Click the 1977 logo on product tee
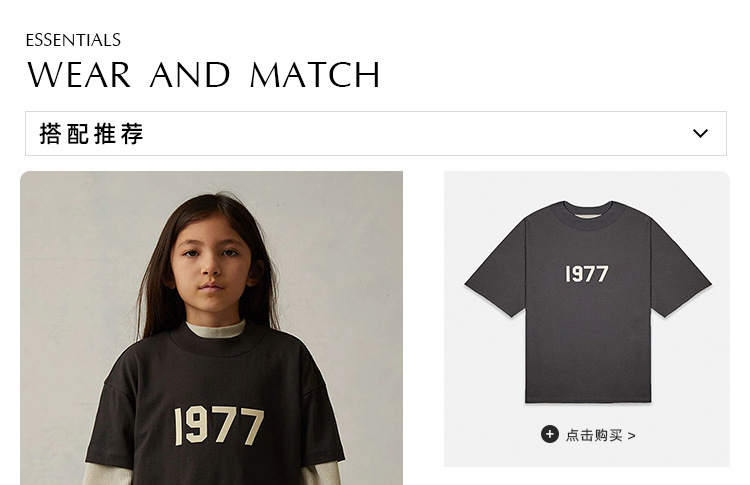The width and height of the screenshot is (750, 485). 586,273
